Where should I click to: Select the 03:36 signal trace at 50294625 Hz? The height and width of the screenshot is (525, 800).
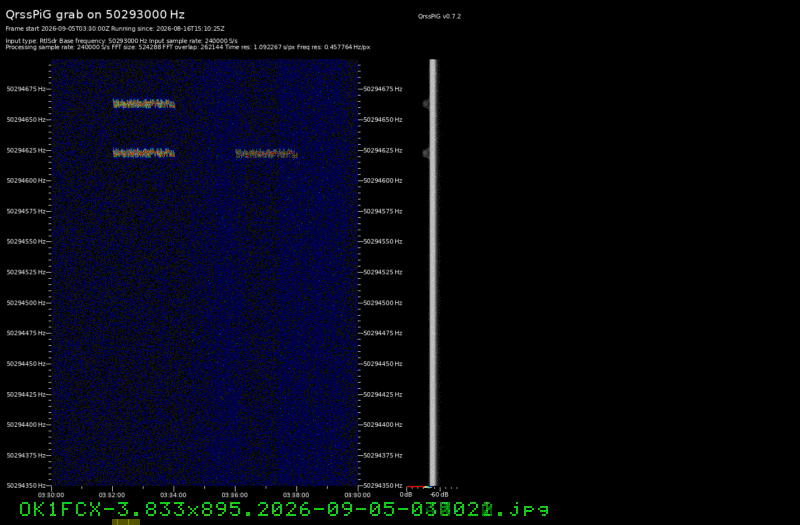[266, 153]
